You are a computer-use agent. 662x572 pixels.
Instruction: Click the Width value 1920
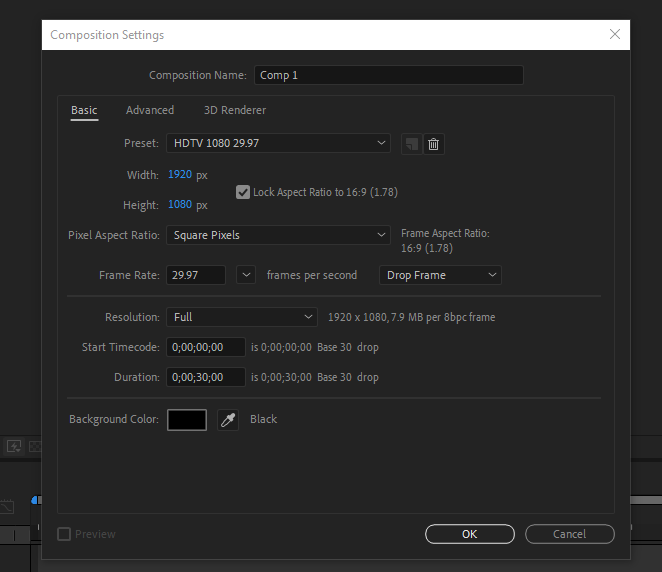(180, 174)
